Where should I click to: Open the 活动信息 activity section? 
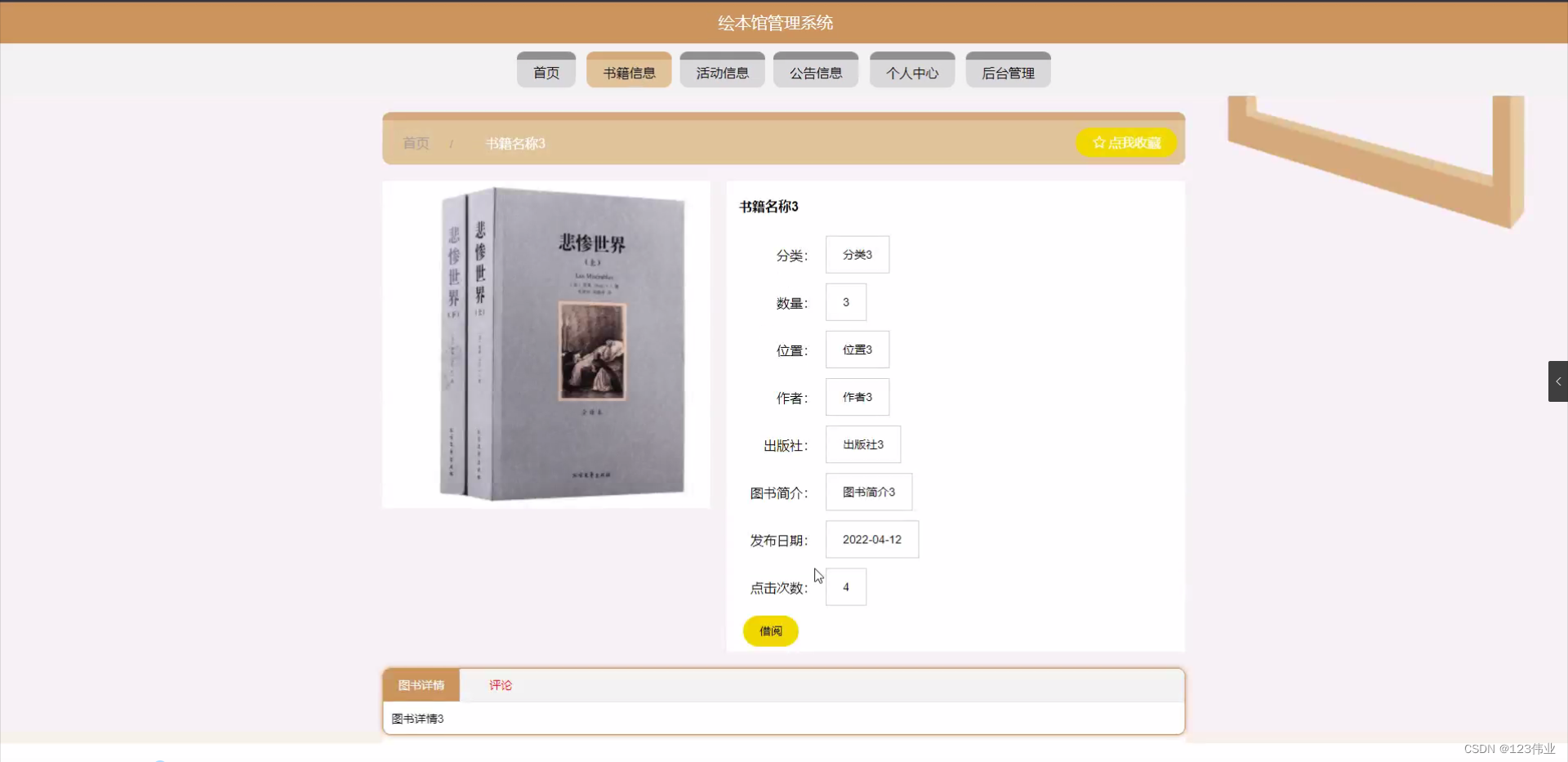coord(721,72)
